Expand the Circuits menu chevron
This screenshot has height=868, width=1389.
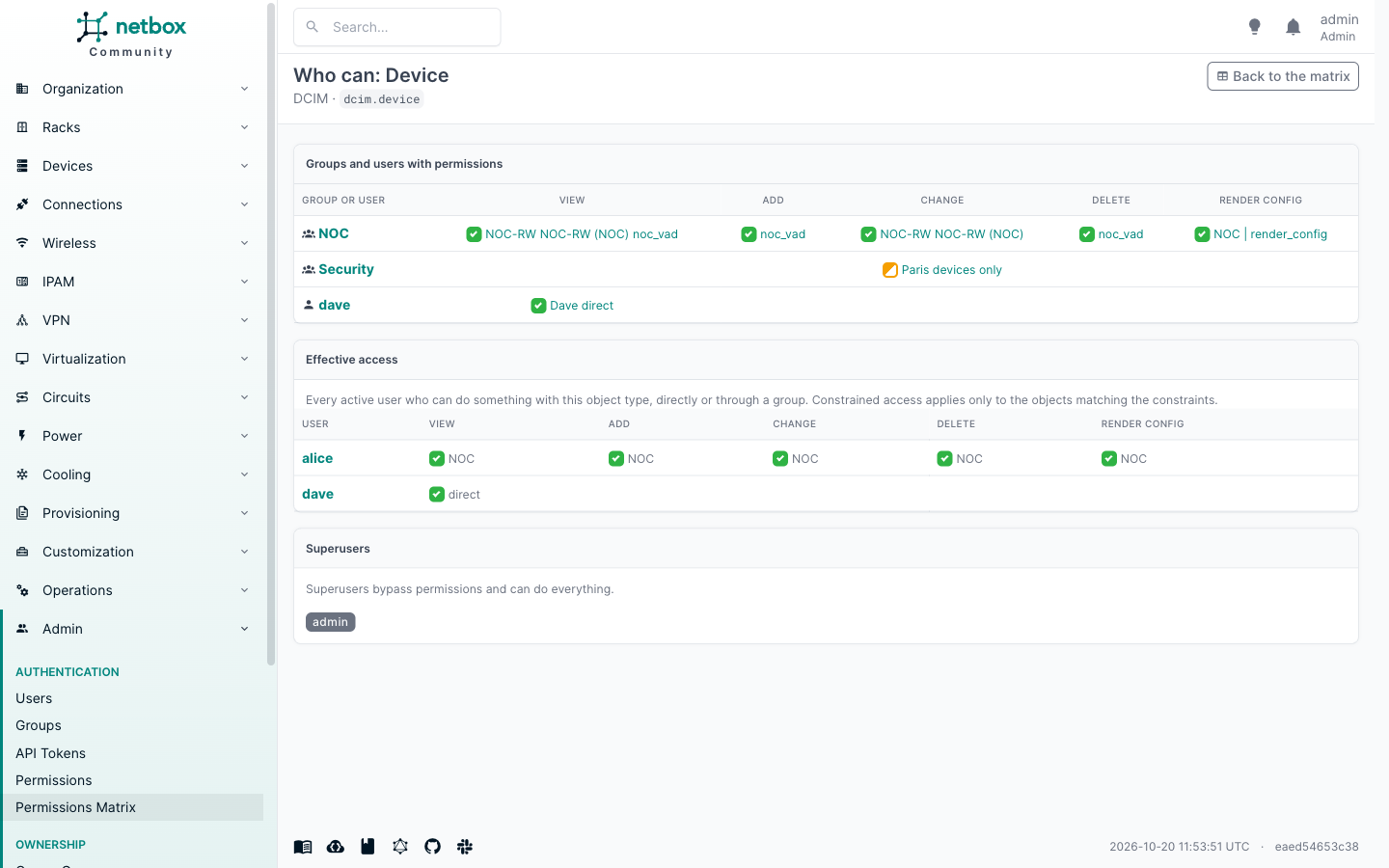tap(244, 397)
